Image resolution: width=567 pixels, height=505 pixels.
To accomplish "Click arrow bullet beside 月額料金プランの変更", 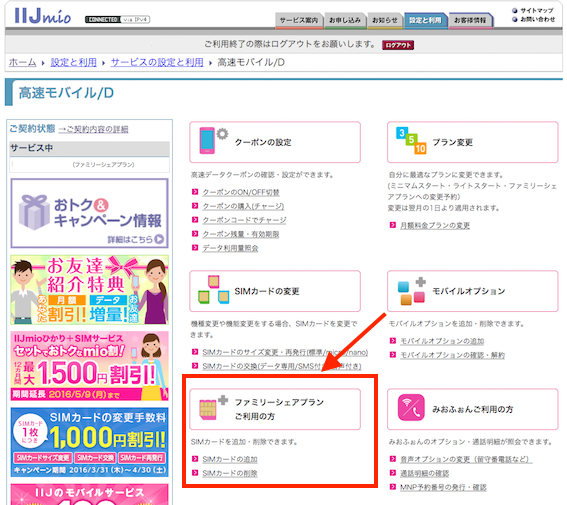I will pyautogui.click(x=393, y=225).
